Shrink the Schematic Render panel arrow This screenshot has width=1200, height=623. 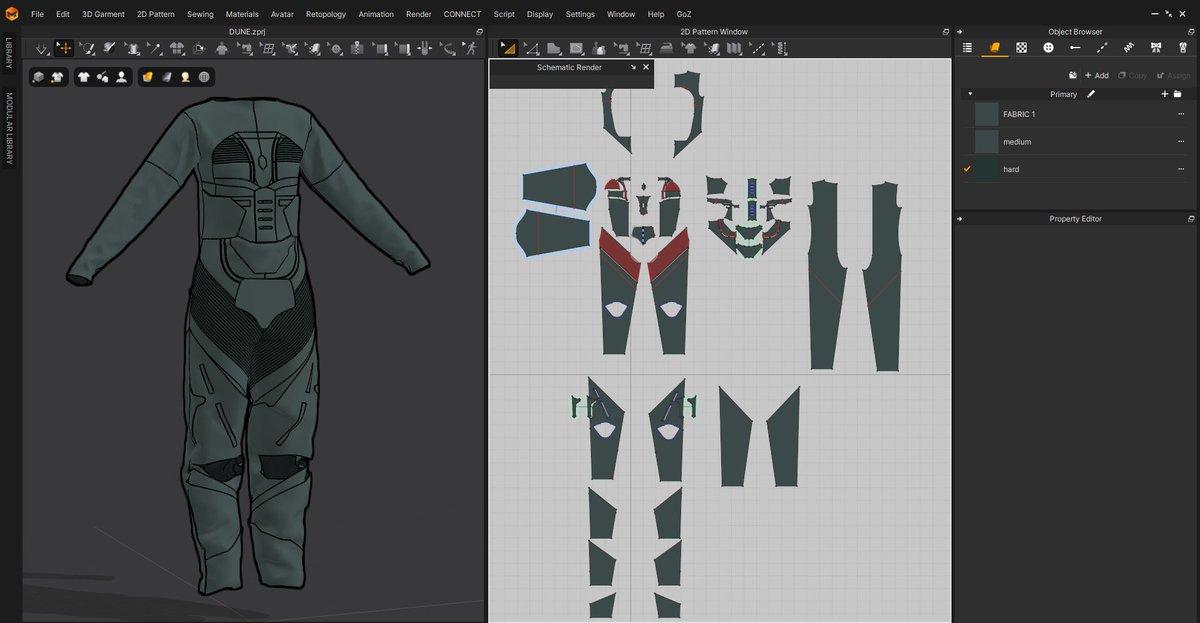tap(633, 67)
